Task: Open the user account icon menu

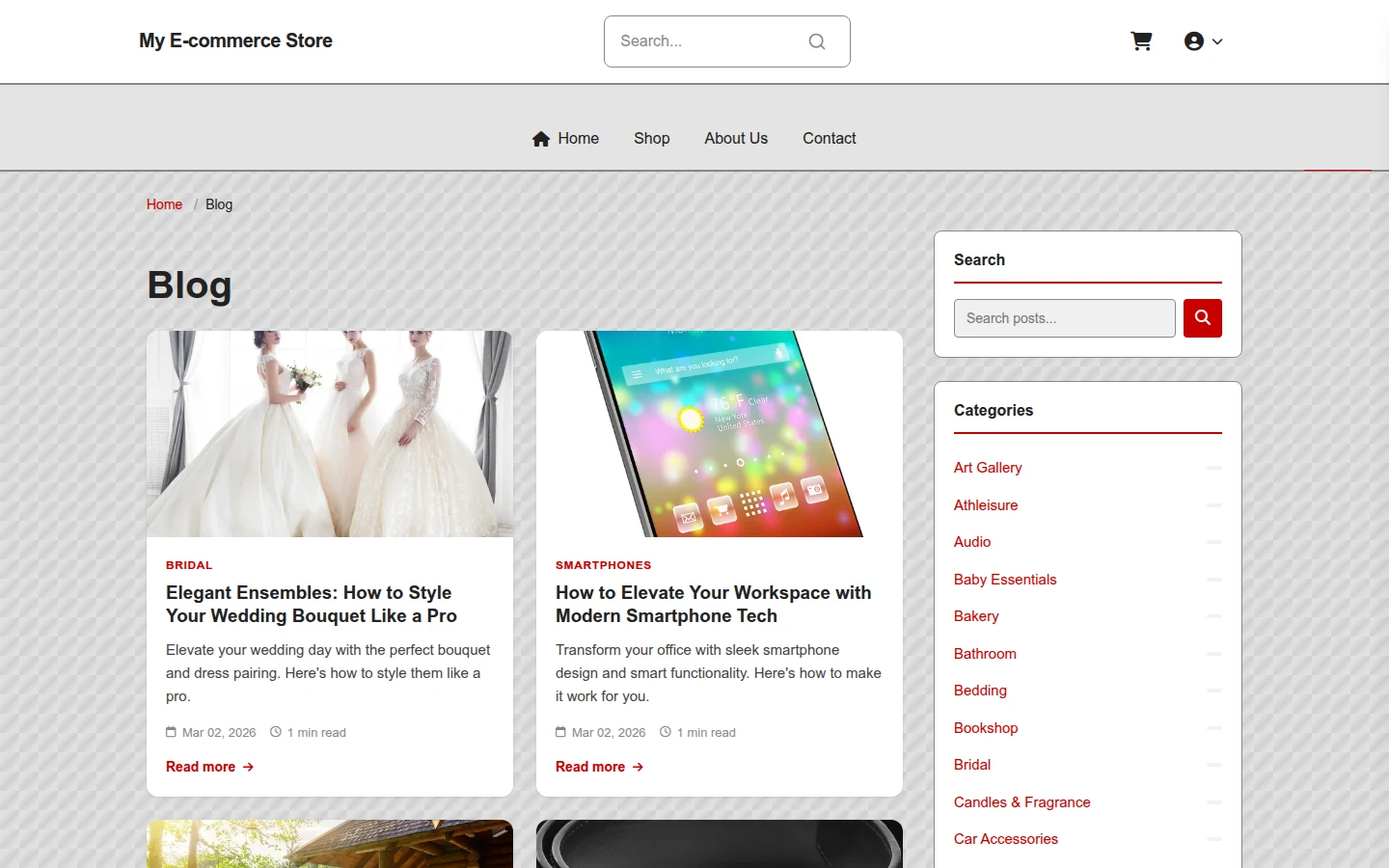Action: 1194,41
